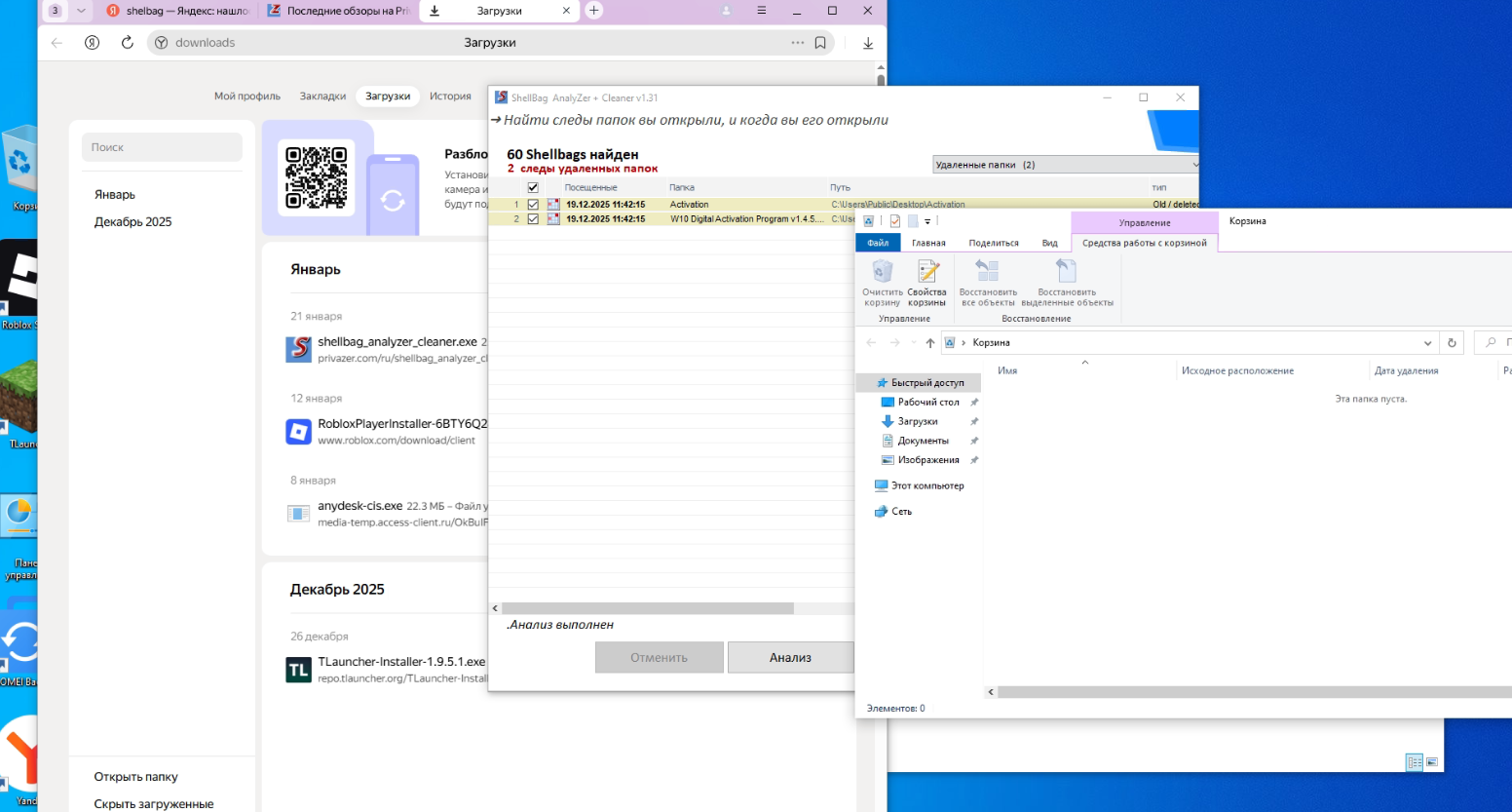Open a new browser tab
The width and height of the screenshot is (1512, 812).
coord(594,11)
